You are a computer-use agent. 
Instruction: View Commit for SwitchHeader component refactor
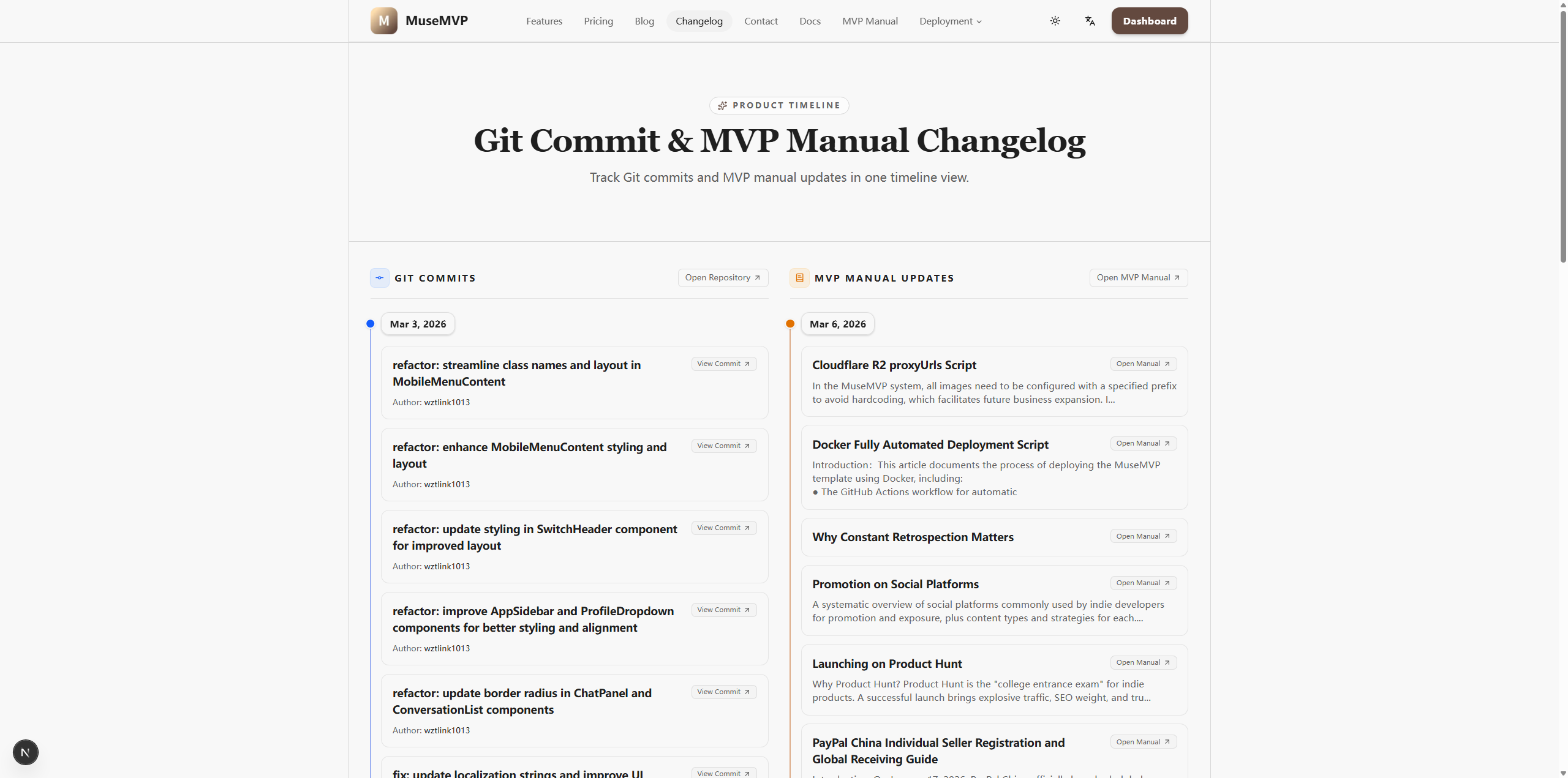coord(723,528)
